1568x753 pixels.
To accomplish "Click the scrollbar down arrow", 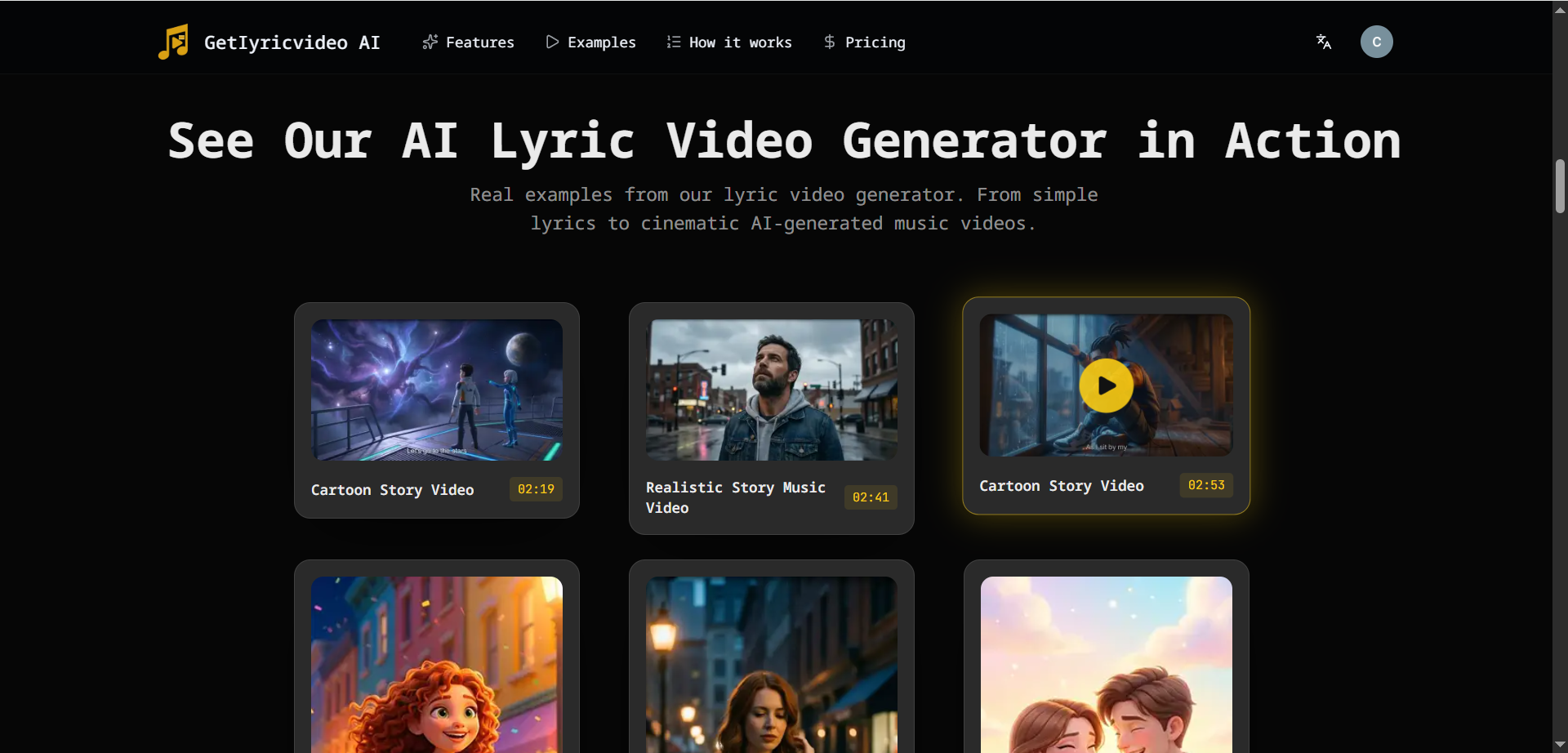I will [1559, 743].
